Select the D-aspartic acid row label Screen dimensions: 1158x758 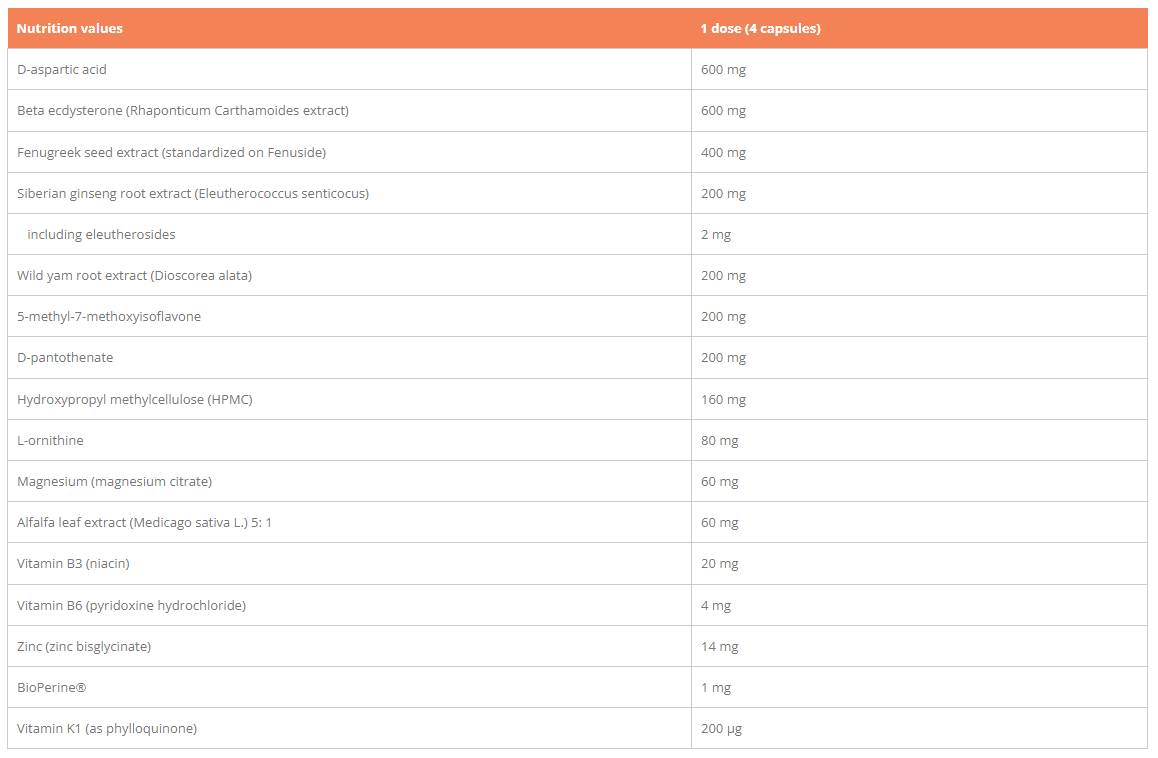point(62,70)
